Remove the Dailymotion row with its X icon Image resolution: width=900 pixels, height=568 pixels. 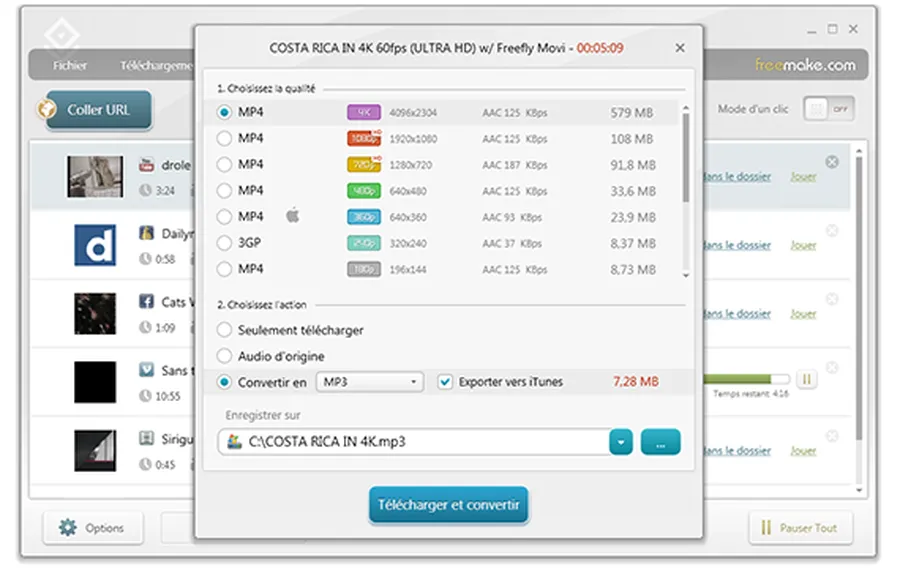coord(832,231)
